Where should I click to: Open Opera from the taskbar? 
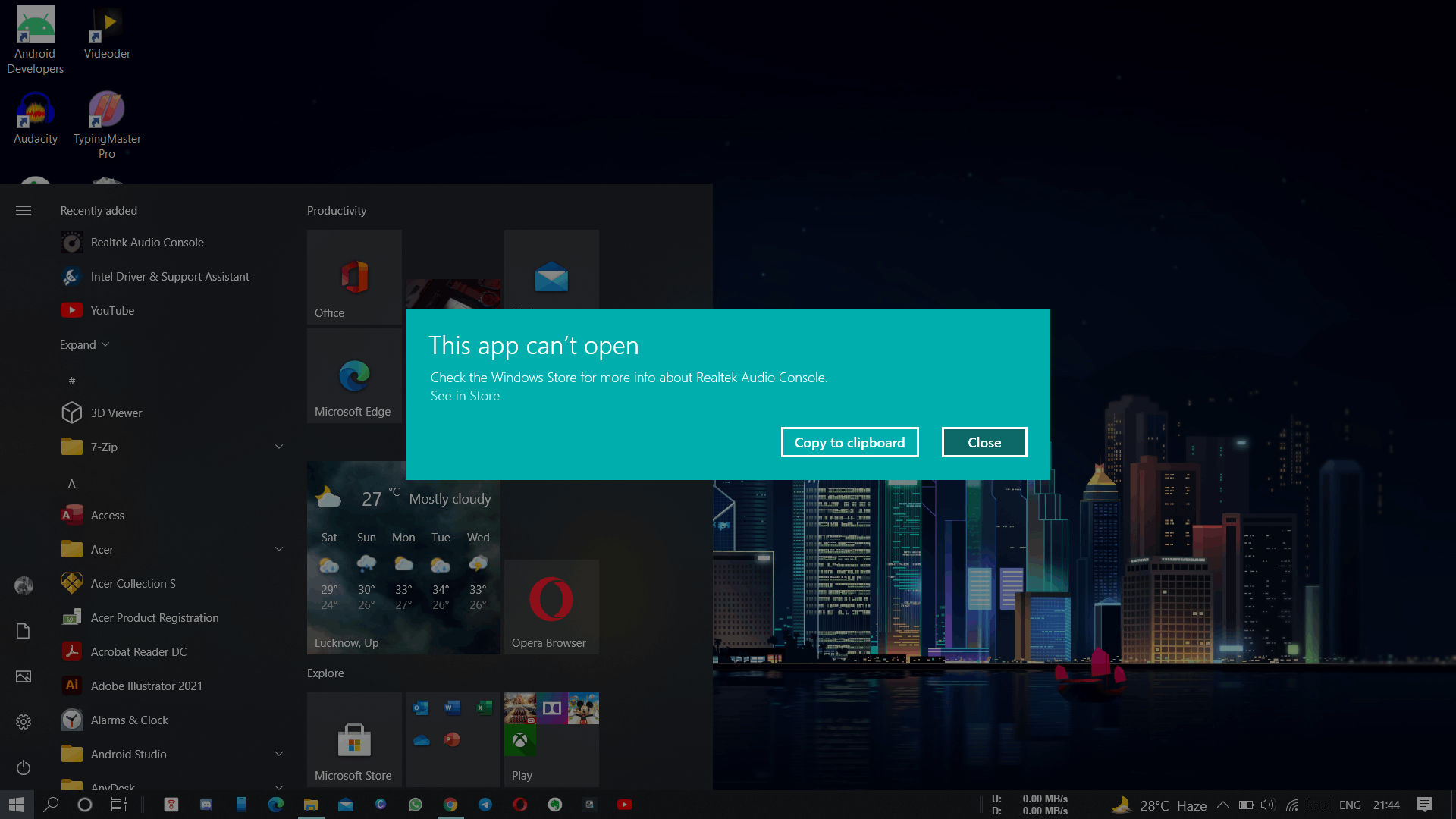(x=520, y=805)
